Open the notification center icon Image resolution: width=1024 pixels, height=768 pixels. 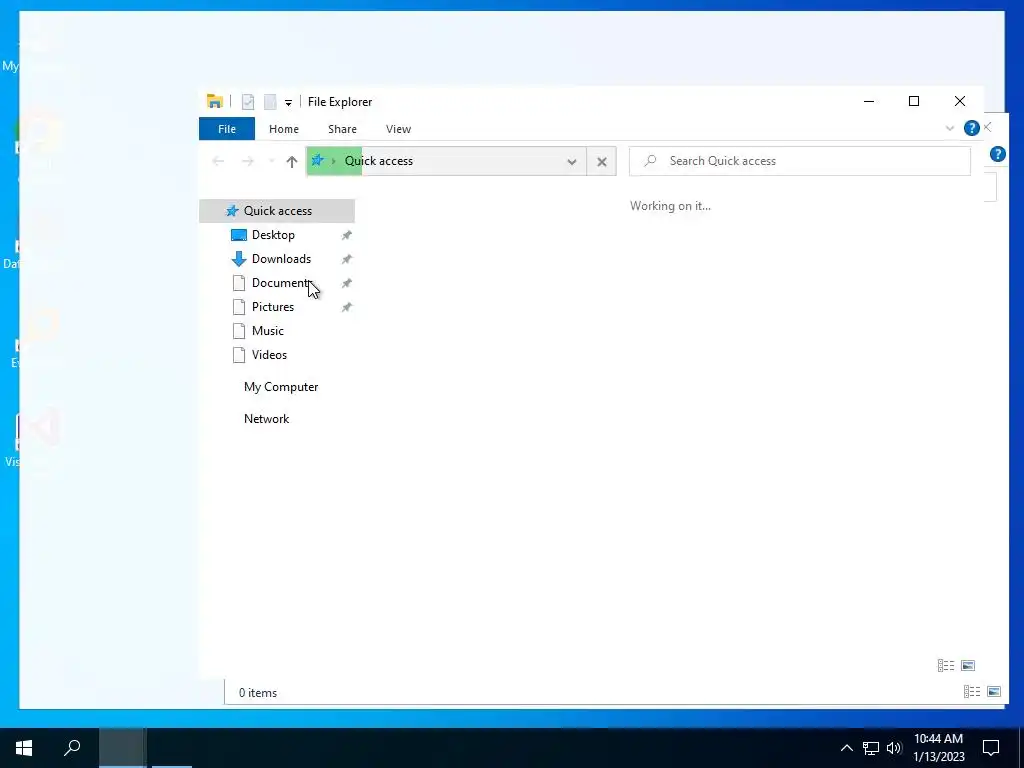click(x=991, y=748)
